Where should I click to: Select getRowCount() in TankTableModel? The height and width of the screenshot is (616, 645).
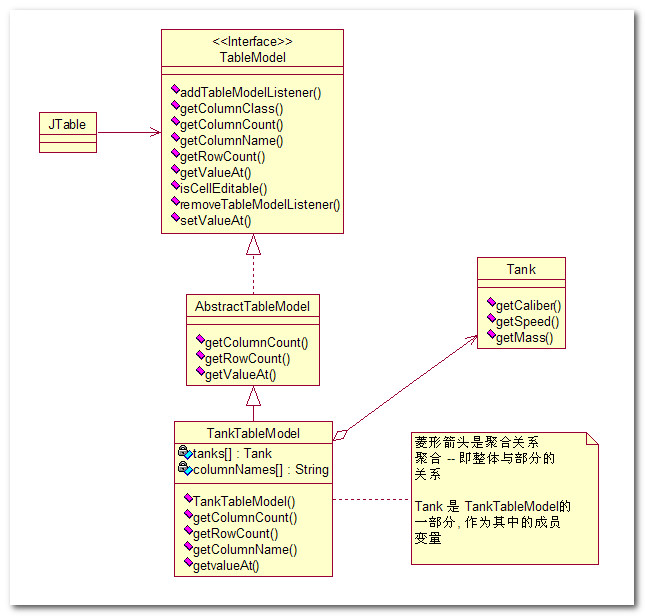(235, 534)
